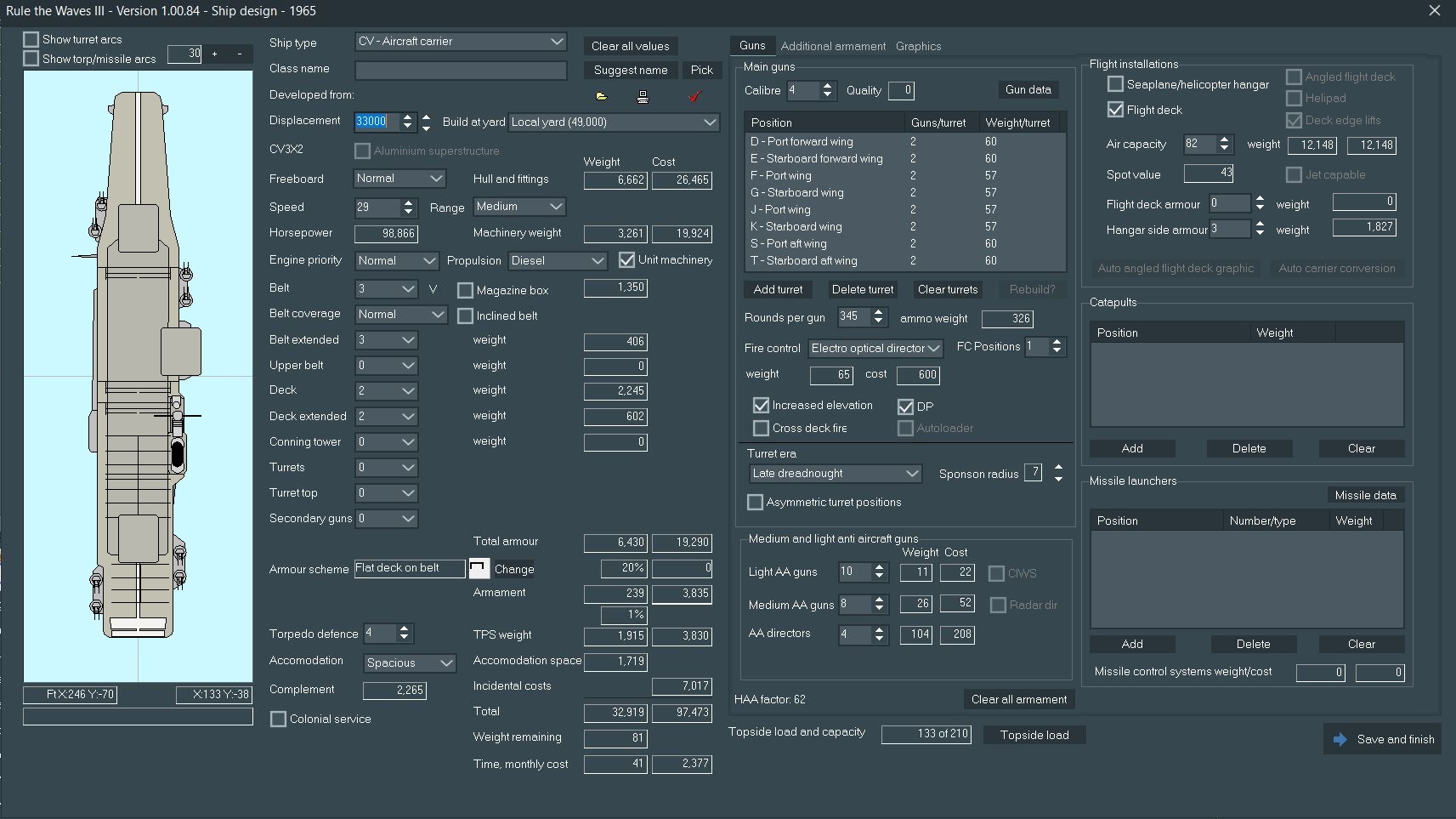
Task: Check Asymmetric turret positions
Action: [755, 502]
